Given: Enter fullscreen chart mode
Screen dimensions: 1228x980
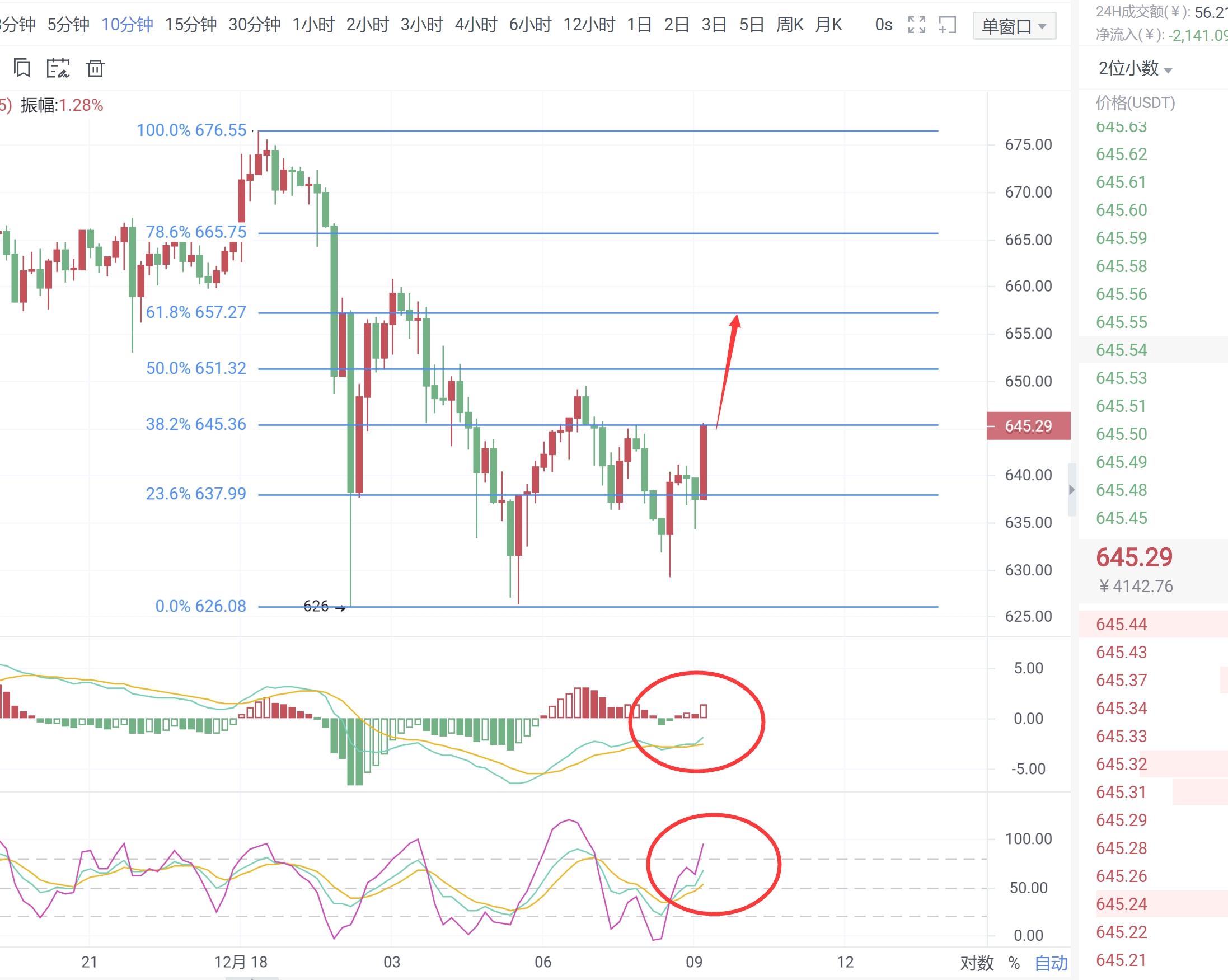Looking at the screenshot, I should (x=916, y=25).
